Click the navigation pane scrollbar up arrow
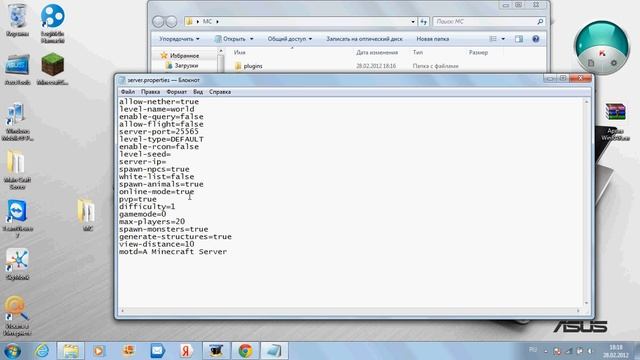 tap(221, 51)
